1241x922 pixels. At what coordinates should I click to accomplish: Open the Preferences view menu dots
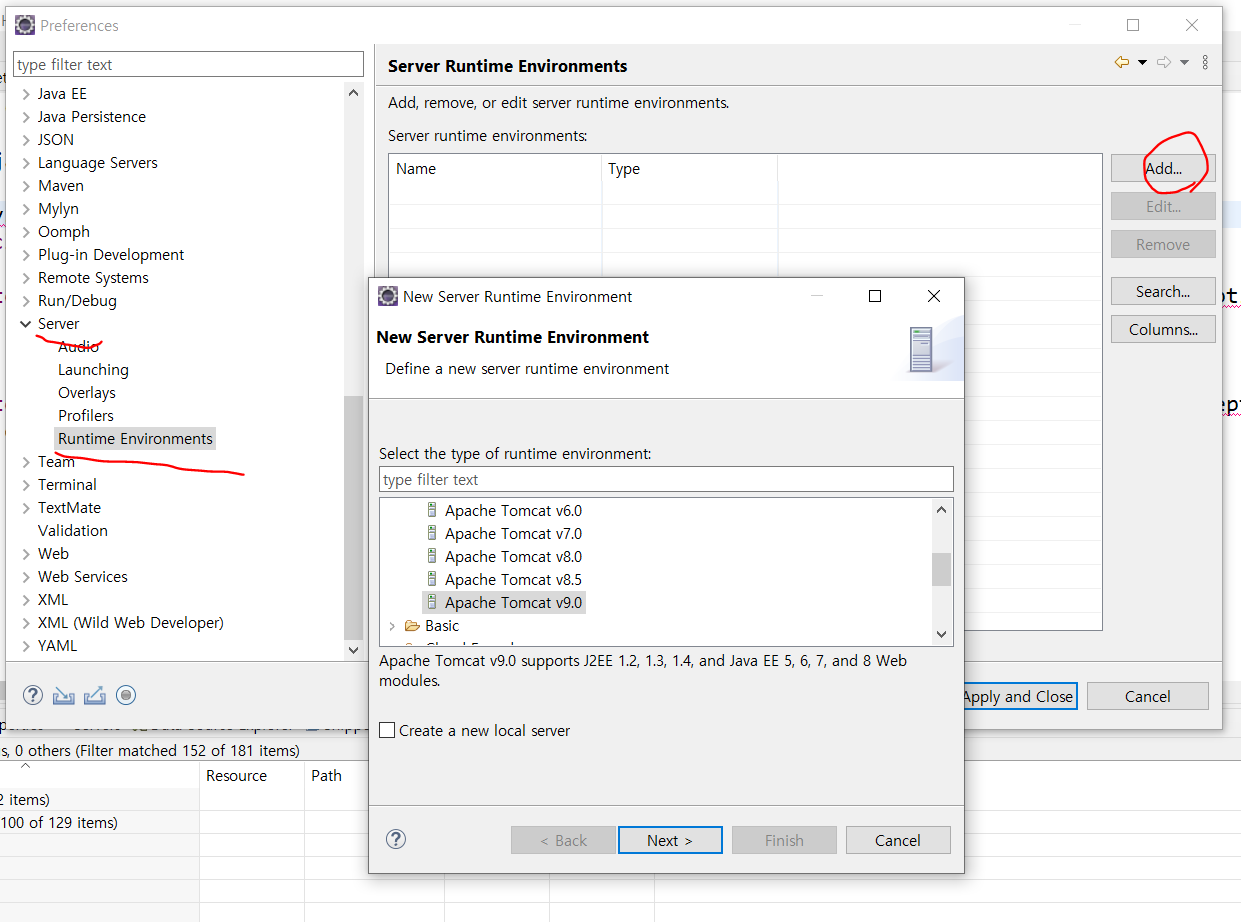(x=1205, y=62)
